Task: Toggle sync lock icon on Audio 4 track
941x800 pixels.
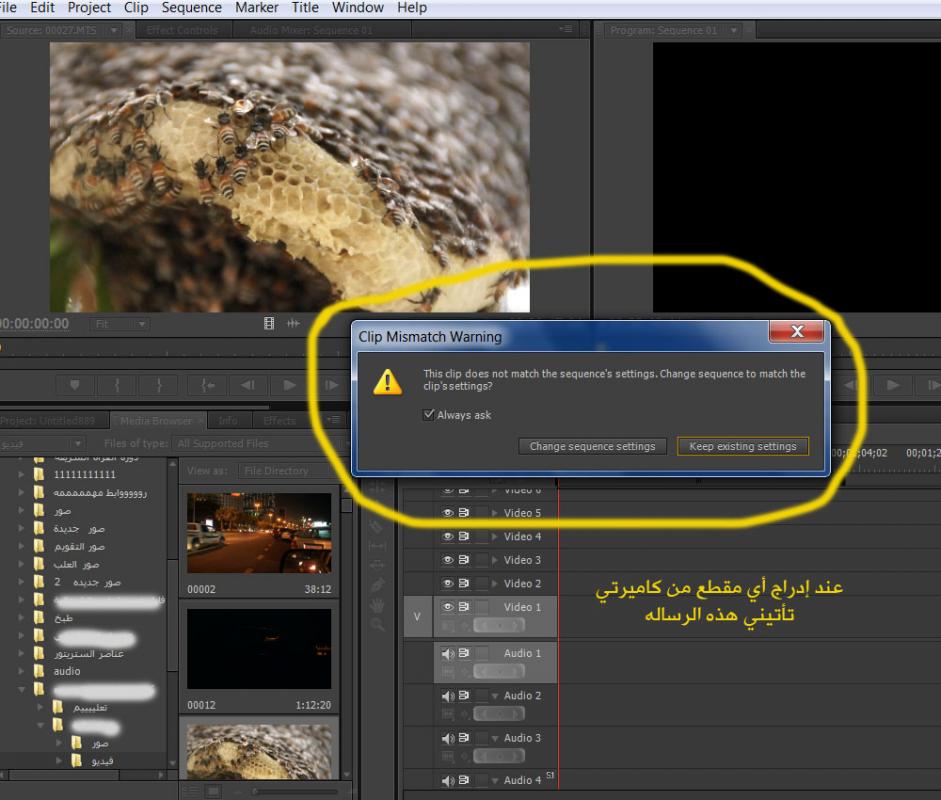Action: click(464, 780)
